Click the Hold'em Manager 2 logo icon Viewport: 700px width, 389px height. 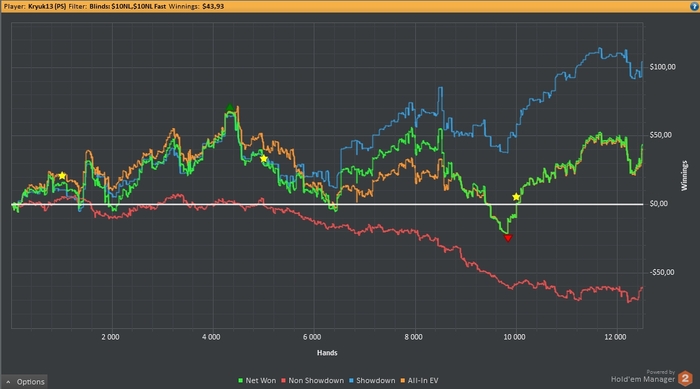click(x=685, y=378)
